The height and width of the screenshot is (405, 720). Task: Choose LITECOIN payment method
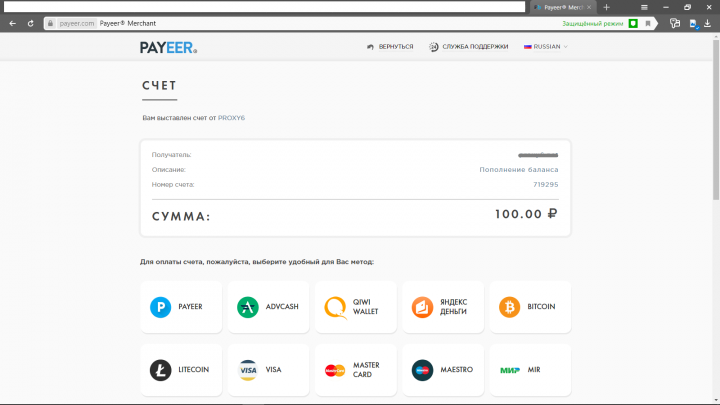[x=181, y=370]
